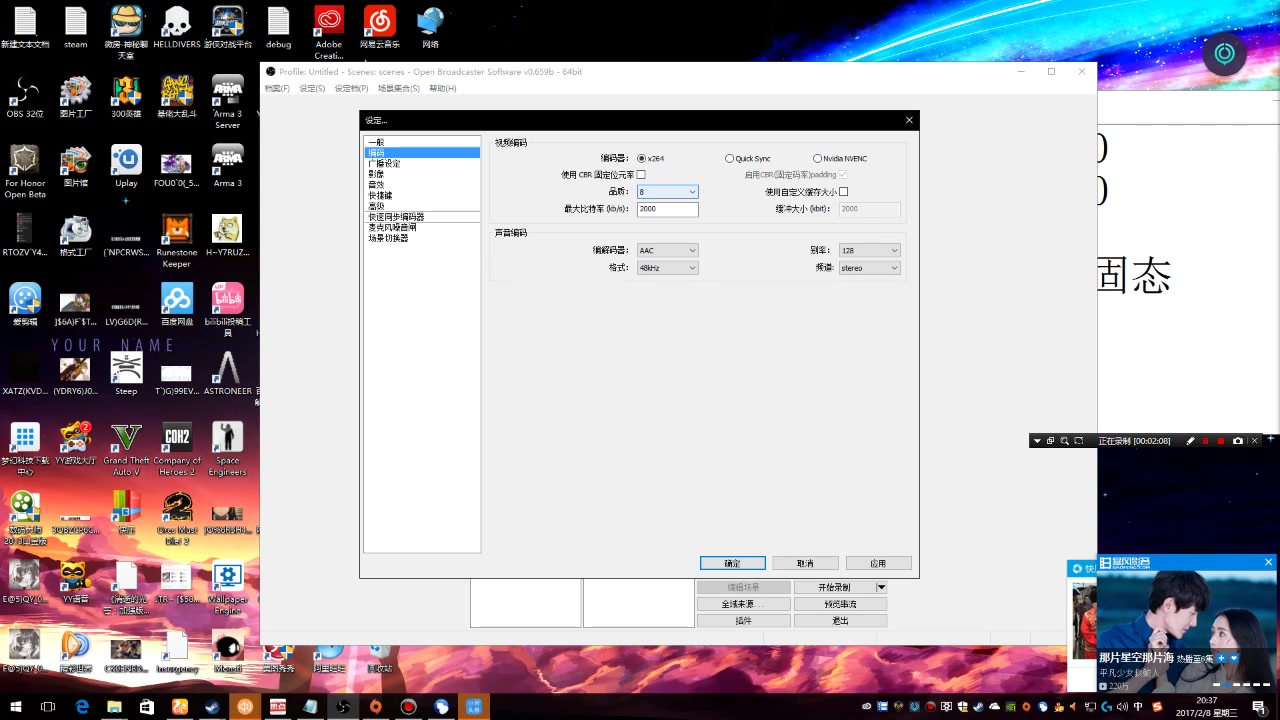Select 一般 in the settings list
This screenshot has width=1280, height=720.
click(422, 142)
